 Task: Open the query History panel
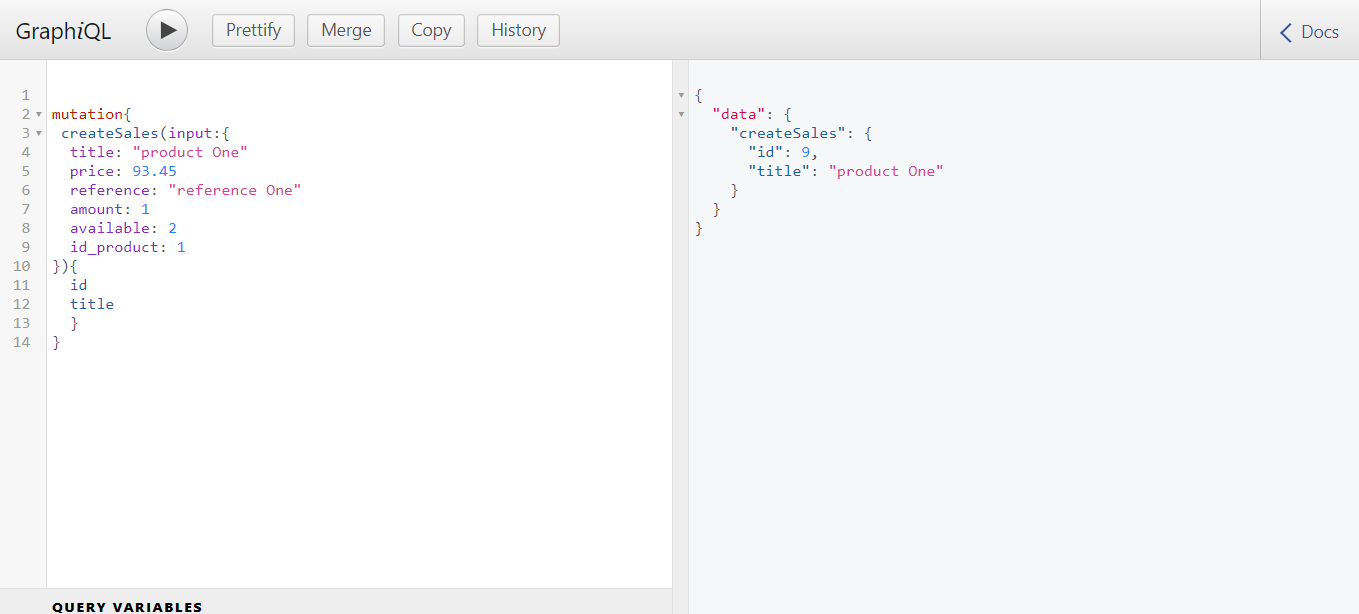518,30
